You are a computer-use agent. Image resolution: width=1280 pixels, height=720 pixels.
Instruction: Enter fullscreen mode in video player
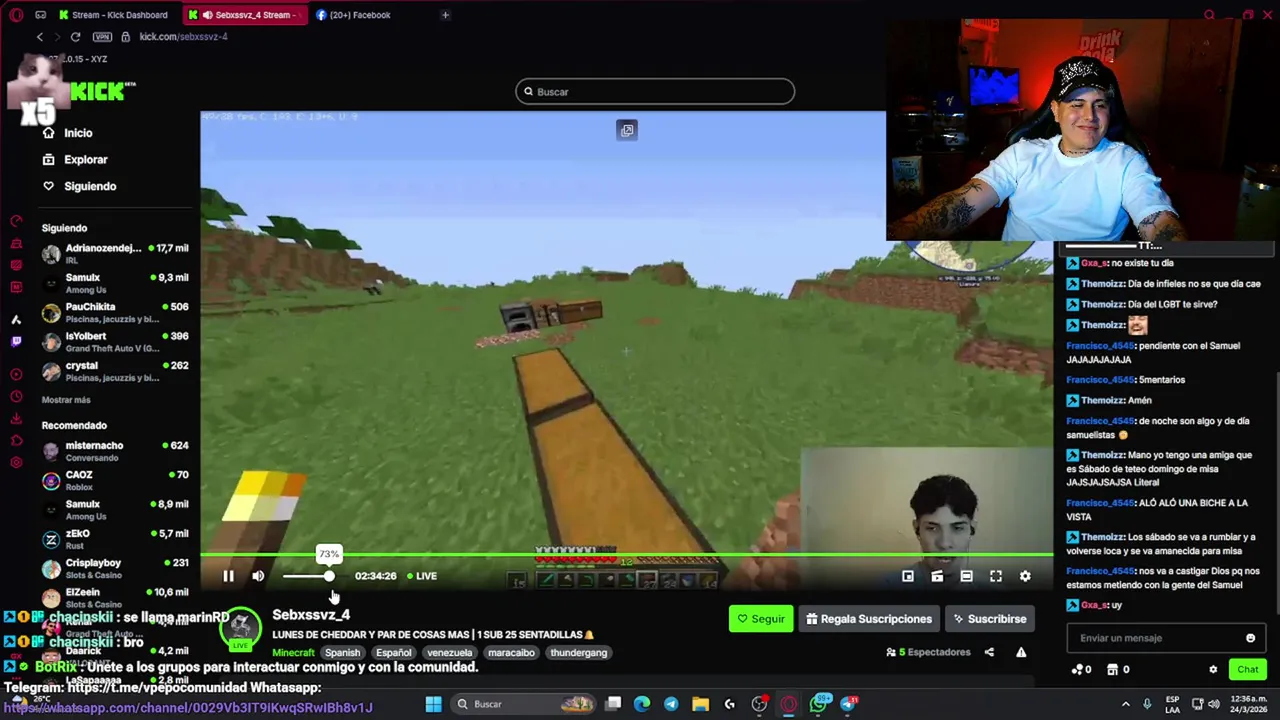(996, 576)
